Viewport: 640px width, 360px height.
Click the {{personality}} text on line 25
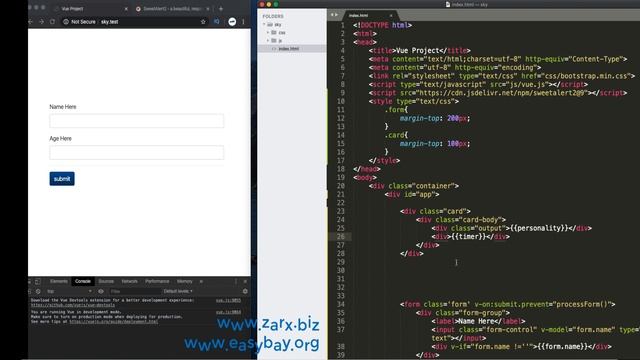coord(539,228)
